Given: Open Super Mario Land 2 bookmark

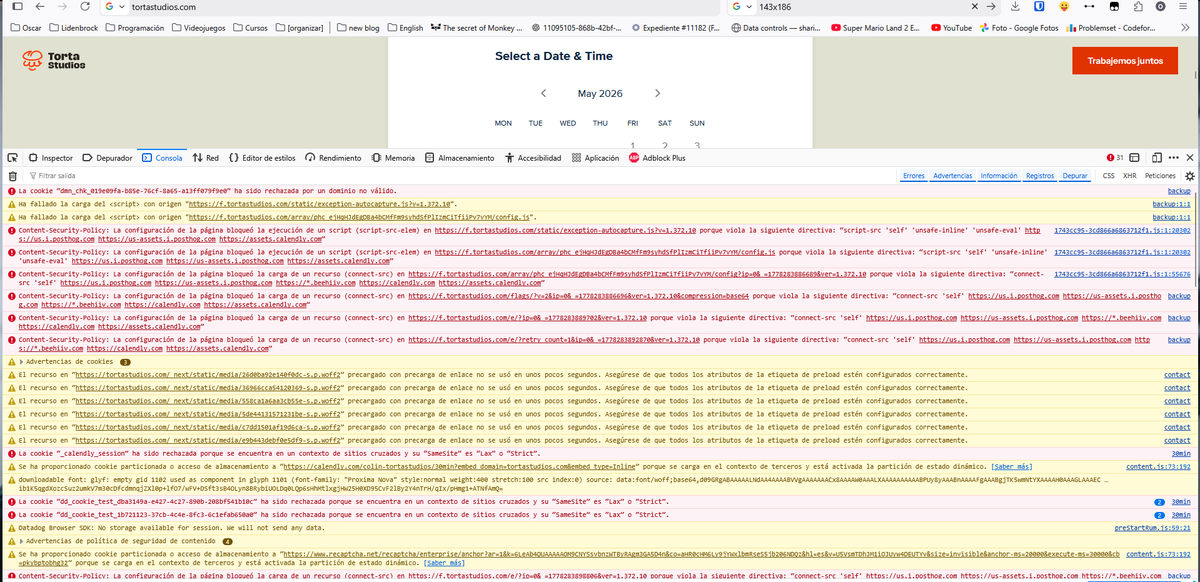Looking at the screenshot, I should coord(877,28).
